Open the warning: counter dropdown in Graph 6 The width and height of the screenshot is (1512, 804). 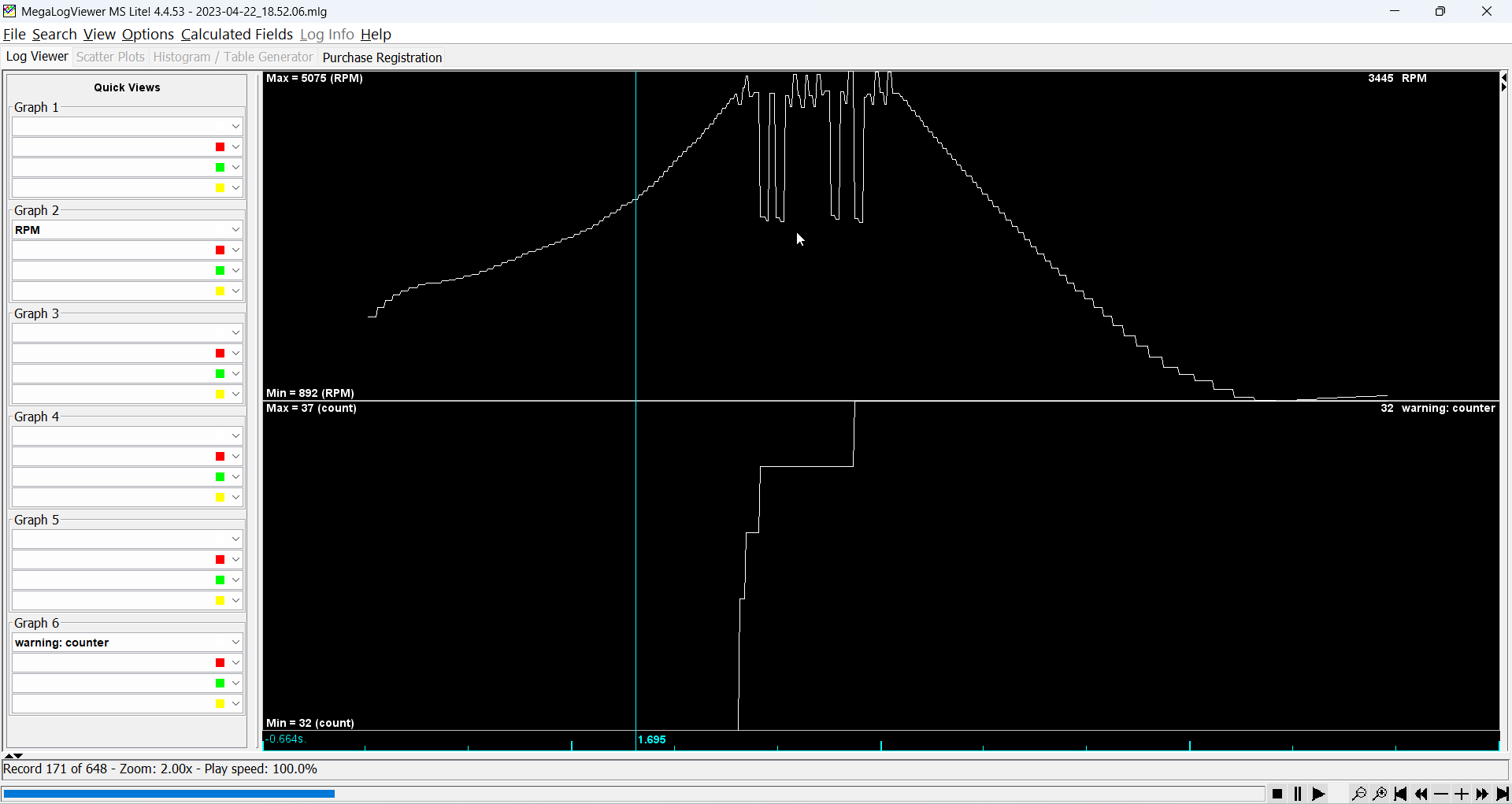click(128, 642)
